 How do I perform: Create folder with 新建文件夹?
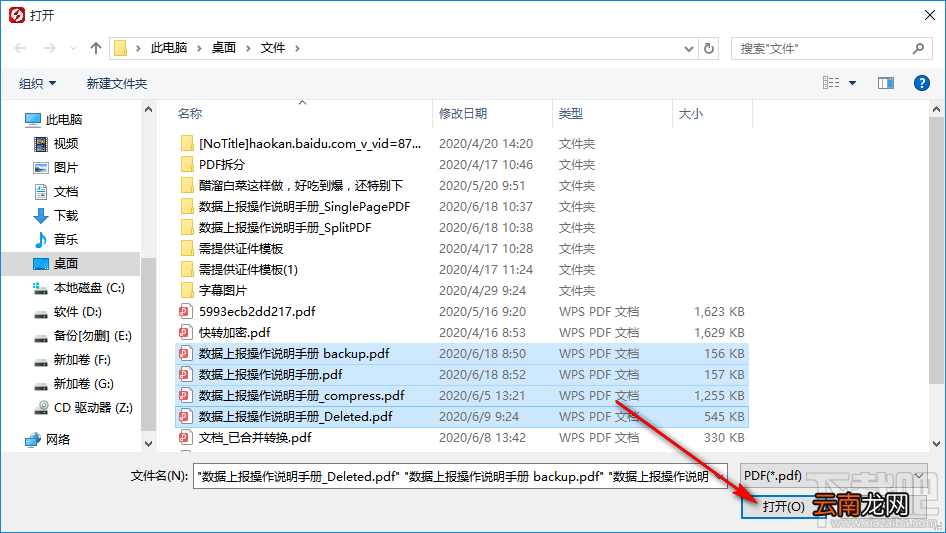(116, 83)
